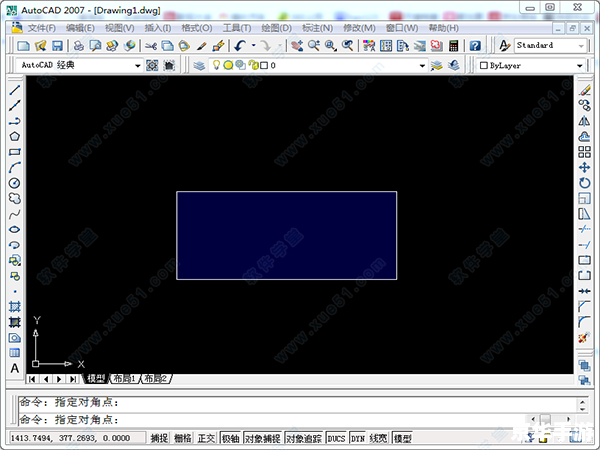Image resolution: width=600 pixels, height=450 pixels.
Task: Open the AutoCAD 经典 workspace dropdown
Action: pos(137,65)
